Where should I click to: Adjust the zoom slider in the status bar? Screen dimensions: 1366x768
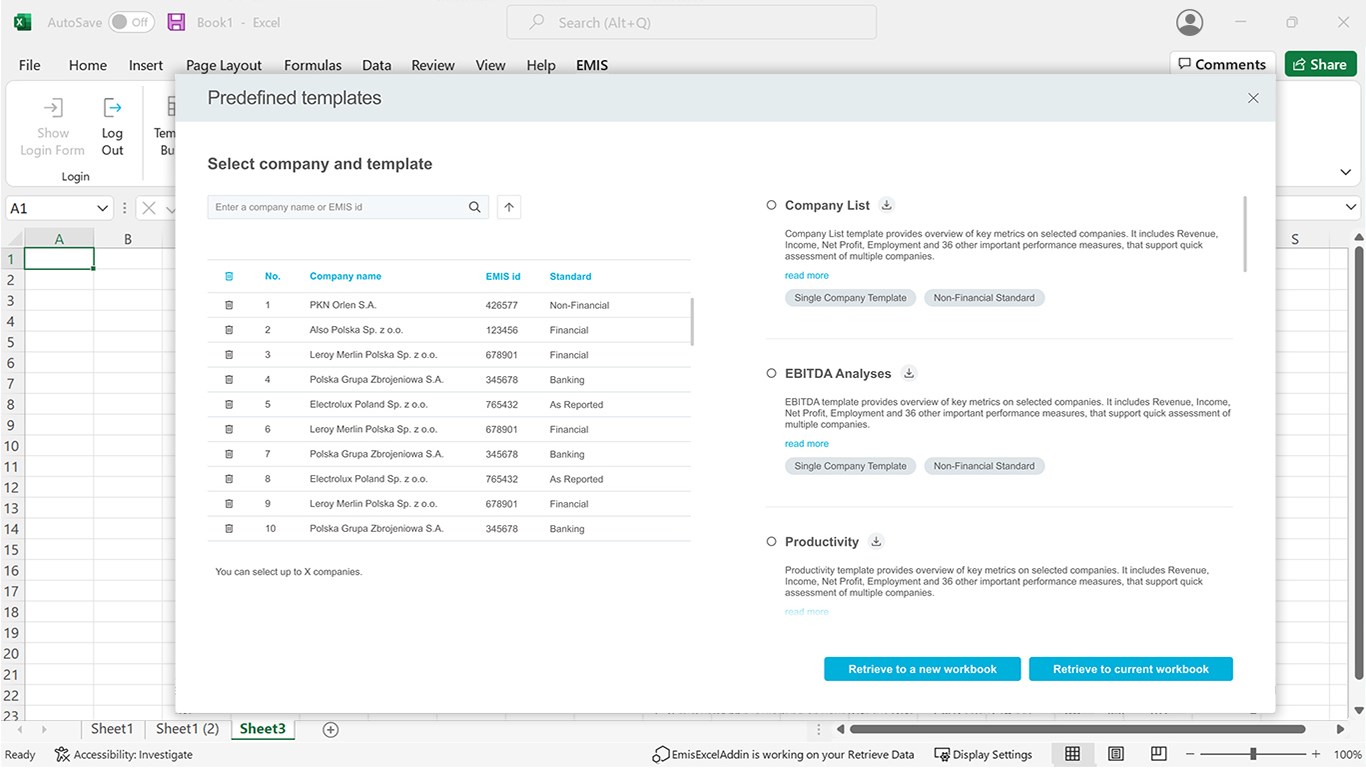(x=1253, y=754)
